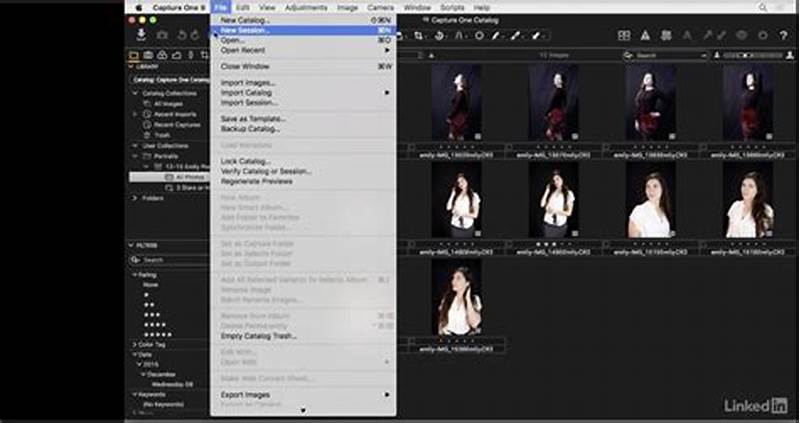Open the Apple menu
The width and height of the screenshot is (800, 423).
pos(138,8)
